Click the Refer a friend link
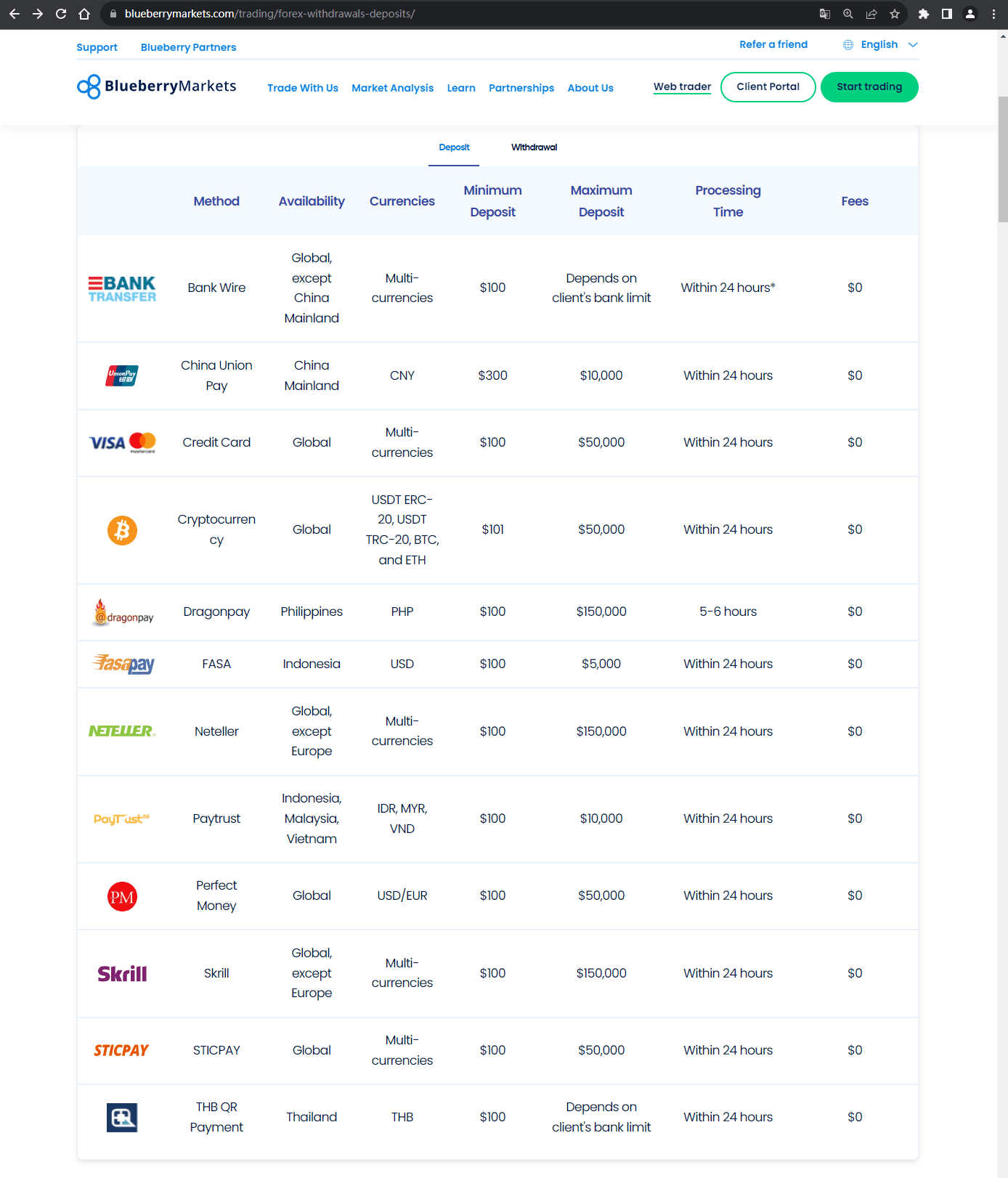Viewport: 1008px width, 1178px height. pos(773,45)
